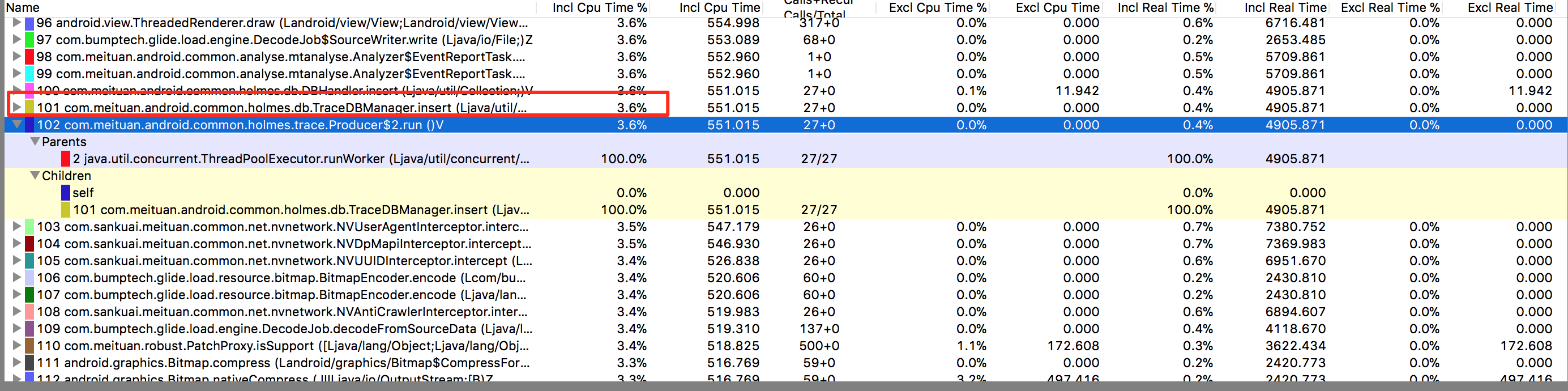The image size is (1568, 391).
Task: Click green color swatch of row 97
Action: (29, 40)
